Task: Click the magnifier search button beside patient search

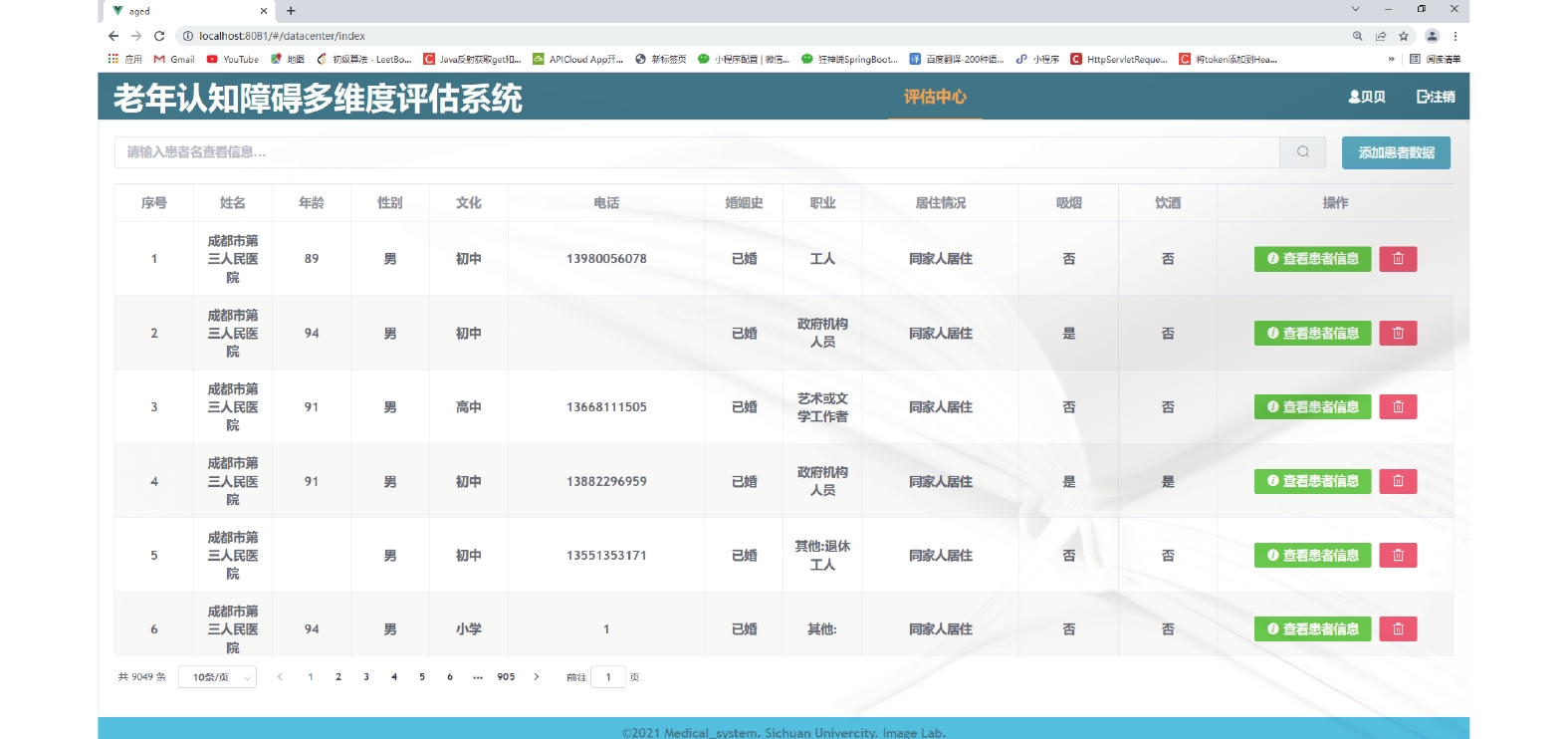Action: pos(1302,152)
